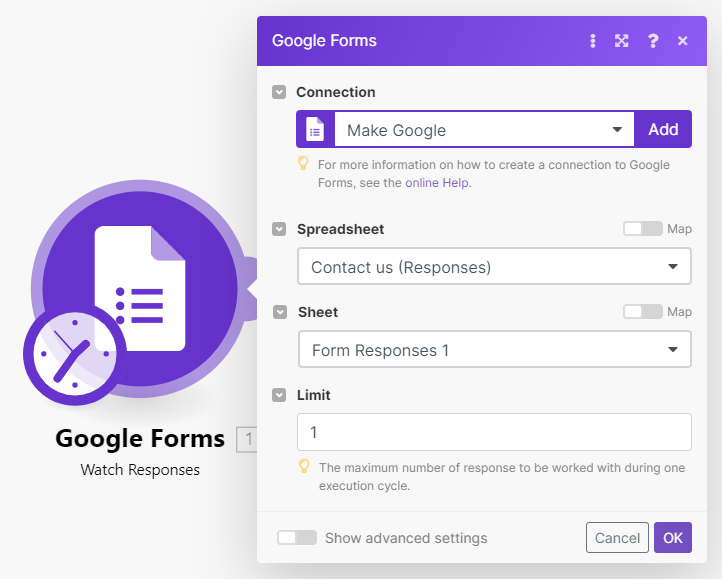Open the three-dot options menu in header
This screenshot has height=579, width=722.
coord(593,41)
